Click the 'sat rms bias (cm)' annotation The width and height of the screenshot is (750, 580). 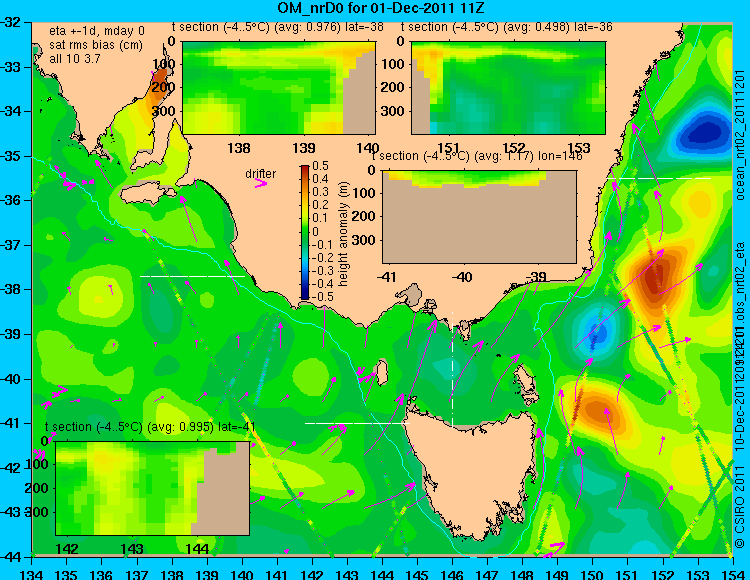[96, 45]
